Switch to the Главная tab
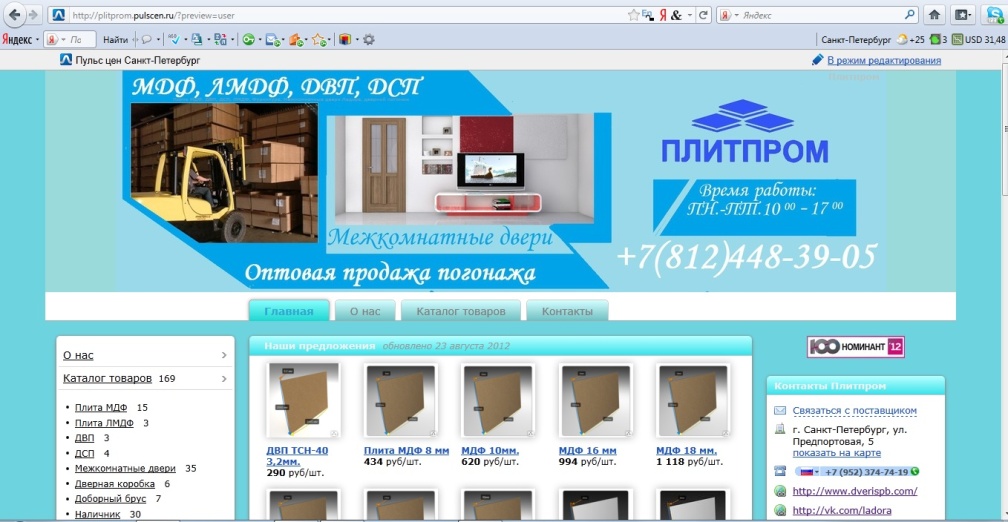Image resolution: width=1008 pixels, height=522 pixels. click(289, 311)
